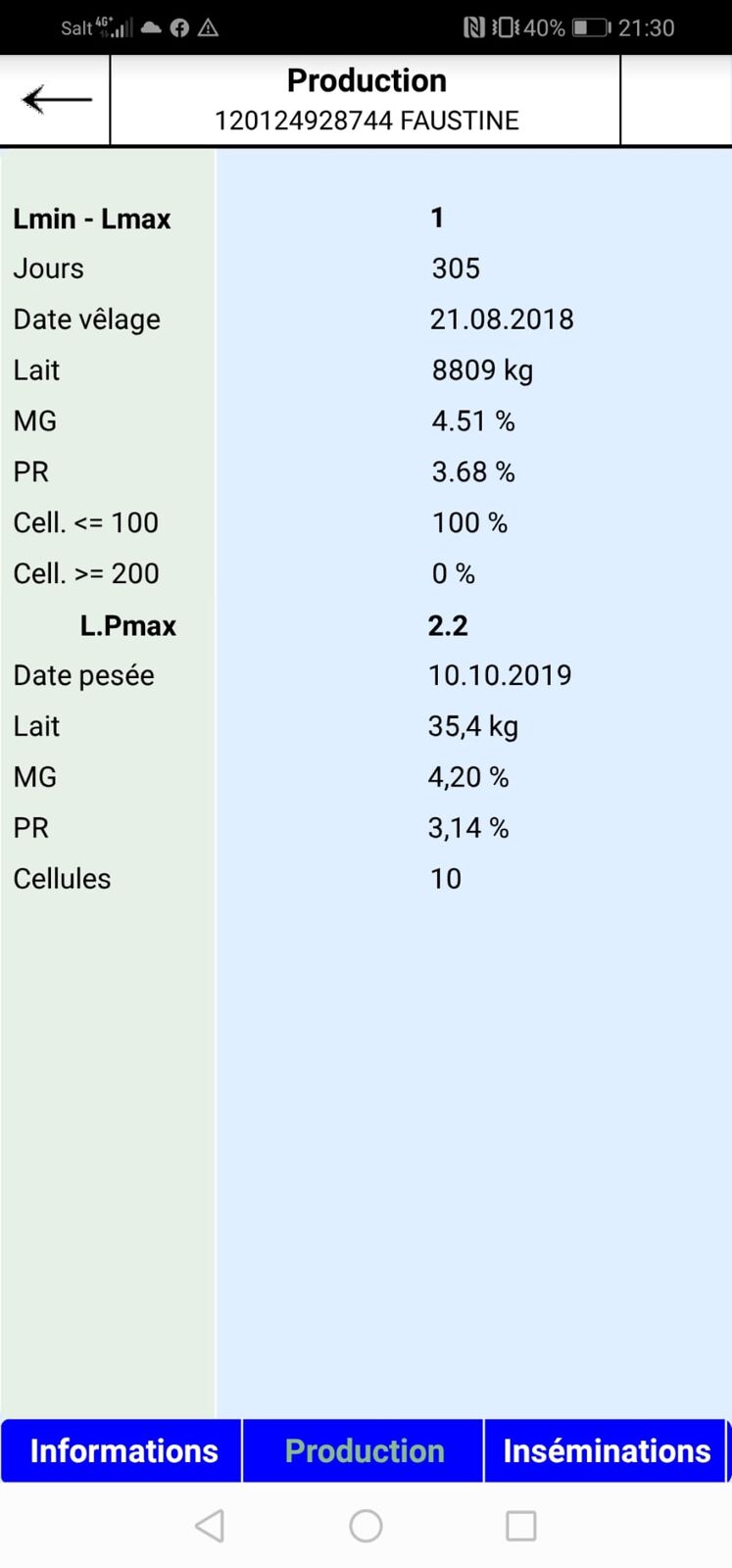Select the Production tab at the bottom
The image size is (732, 1568).
point(365,1450)
